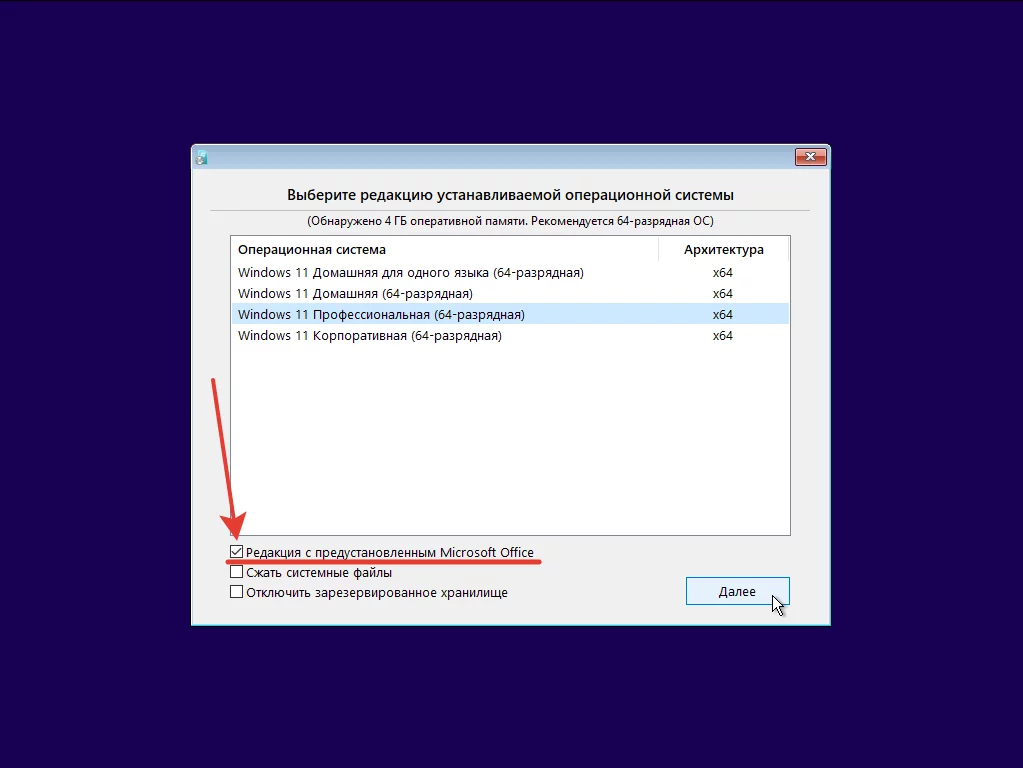1023x768 pixels.
Task: Select Windows 11 Профессиональная edition row
Action: pyautogui.click(x=510, y=315)
